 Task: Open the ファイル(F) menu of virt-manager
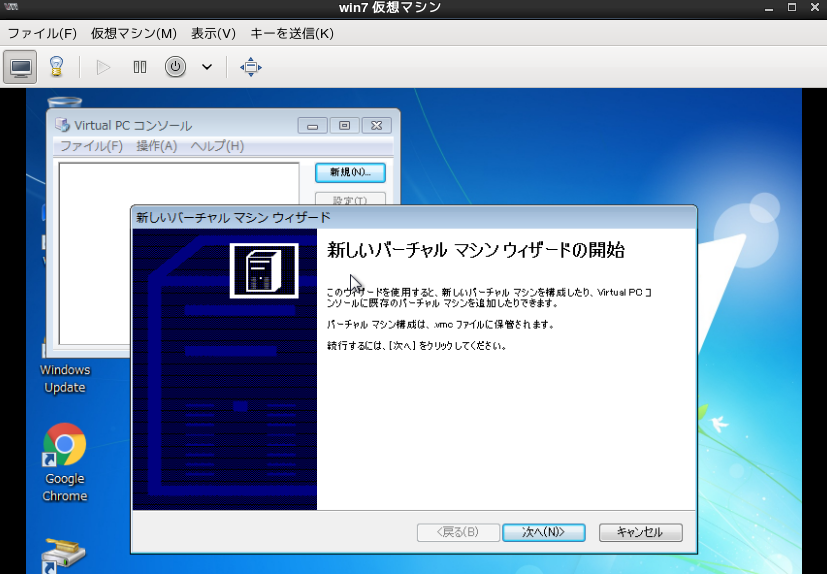point(42,34)
